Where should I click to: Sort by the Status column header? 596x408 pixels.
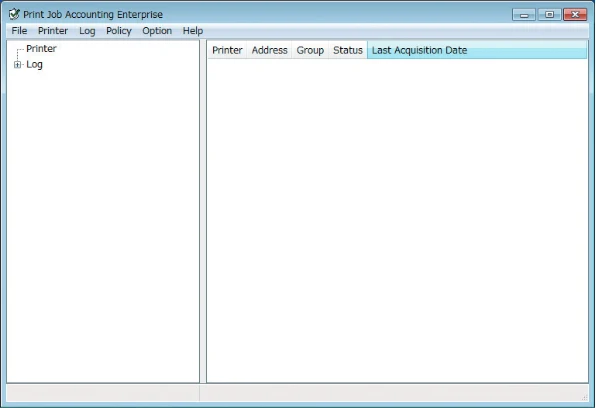(348, 50)
